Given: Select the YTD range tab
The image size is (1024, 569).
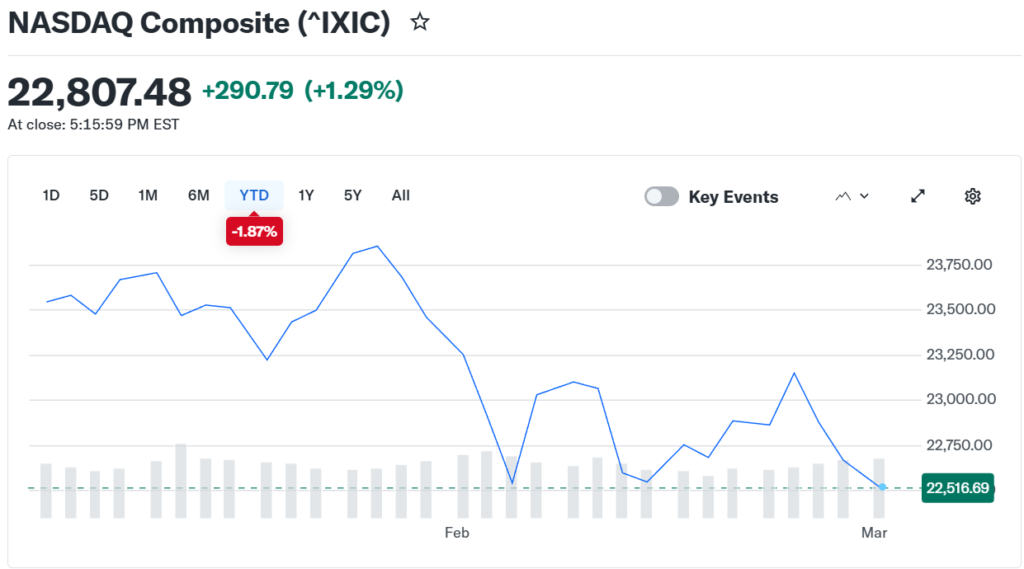Looking at the screenshot, I should tap(254, 195).
